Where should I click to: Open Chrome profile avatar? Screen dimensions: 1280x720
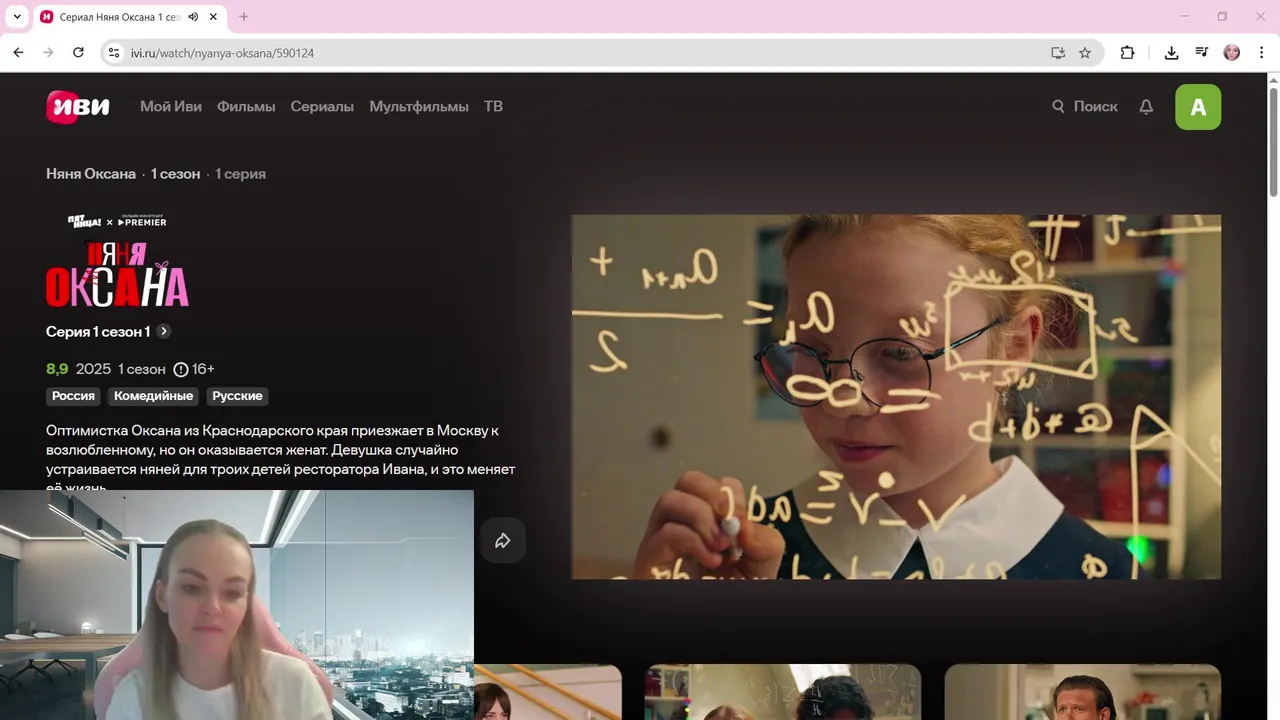(1232, 53)
